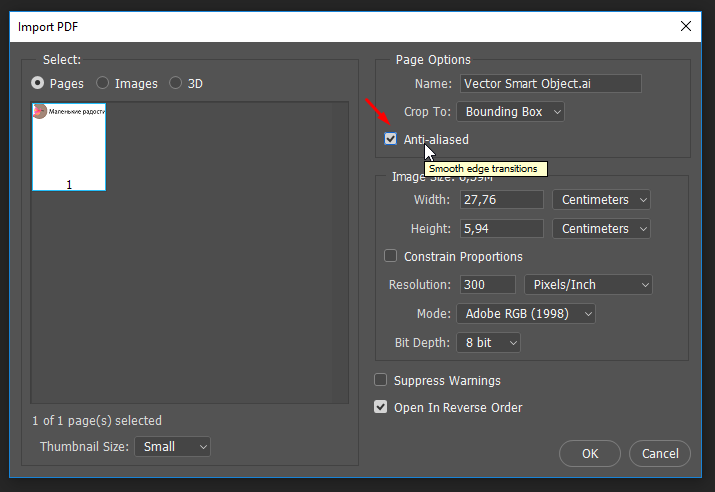
Task: Open the Crop To dropdown
Action: 512,112
